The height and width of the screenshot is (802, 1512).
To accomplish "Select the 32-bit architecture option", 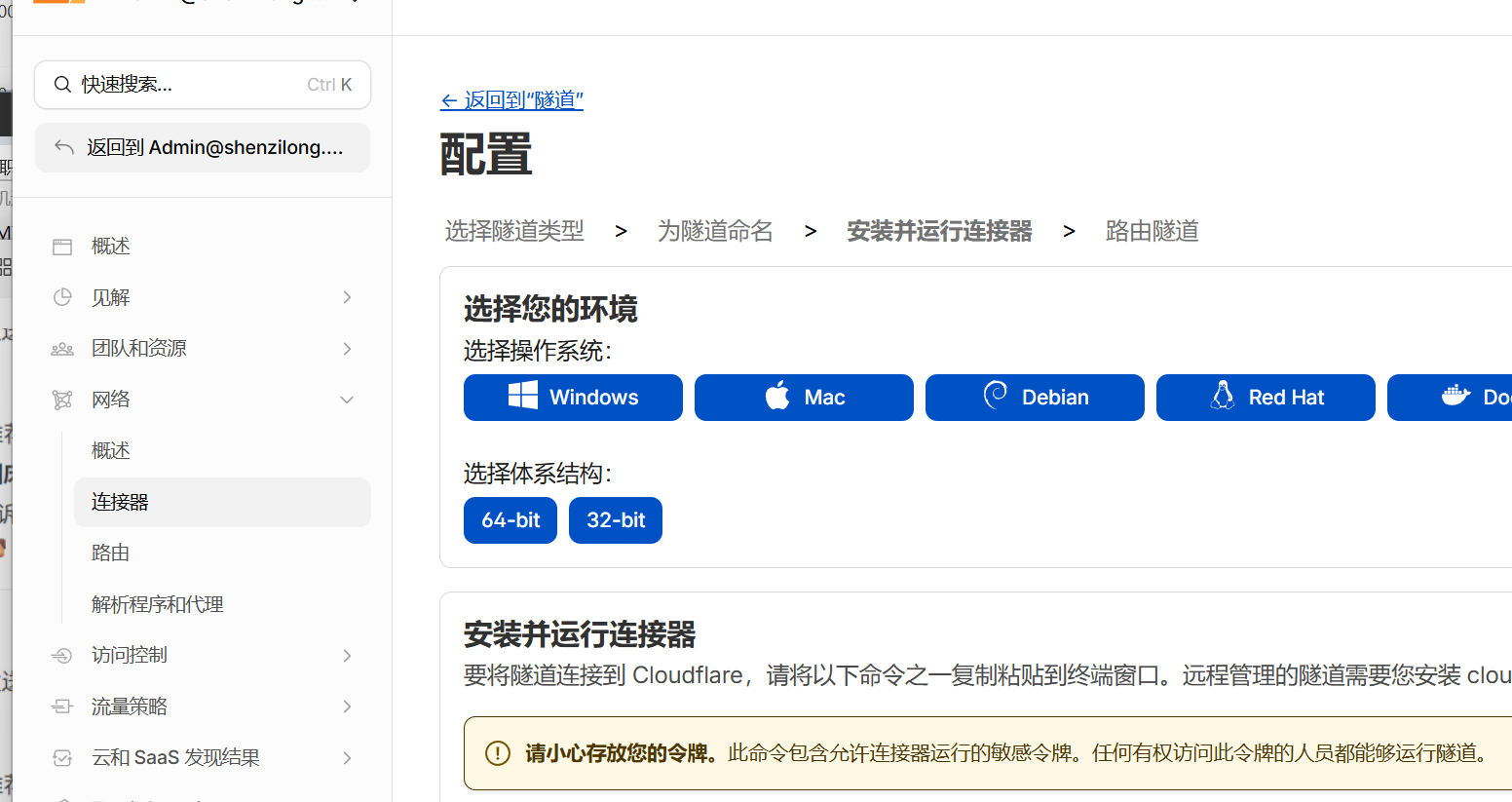I will 616,520.
